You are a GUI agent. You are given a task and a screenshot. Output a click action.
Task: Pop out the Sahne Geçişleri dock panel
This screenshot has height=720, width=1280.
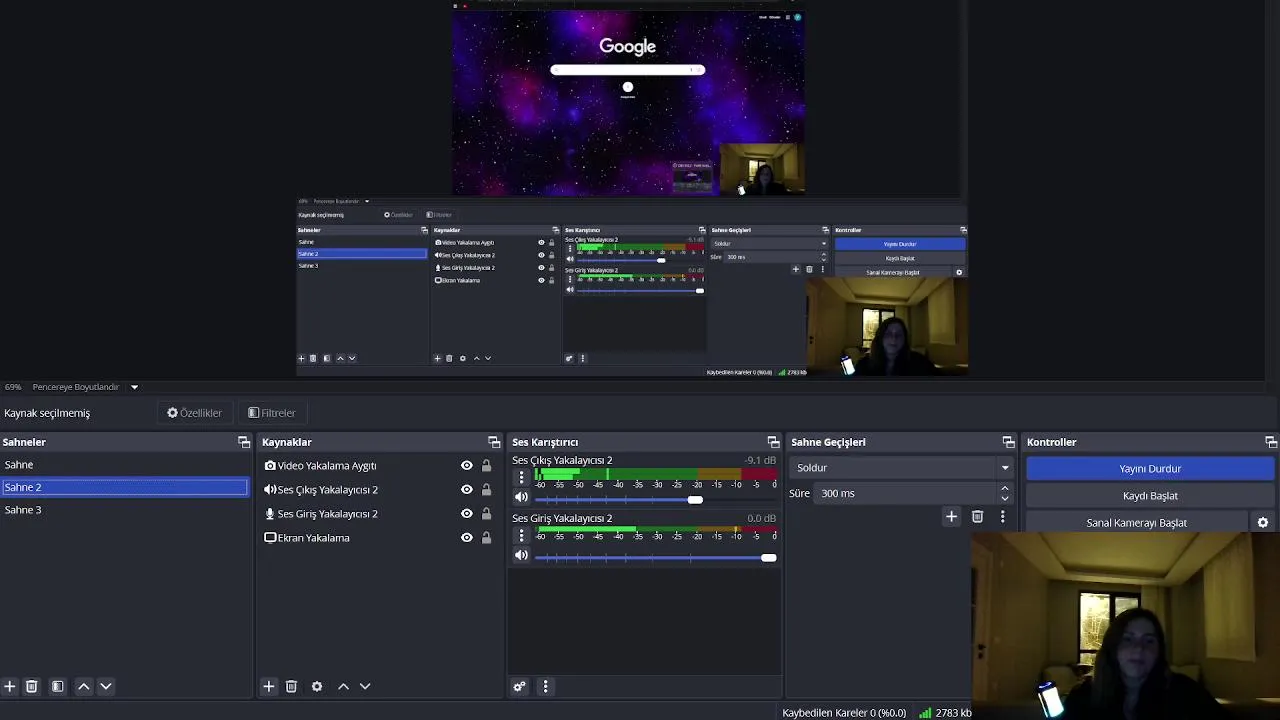tap(1008, 442)
